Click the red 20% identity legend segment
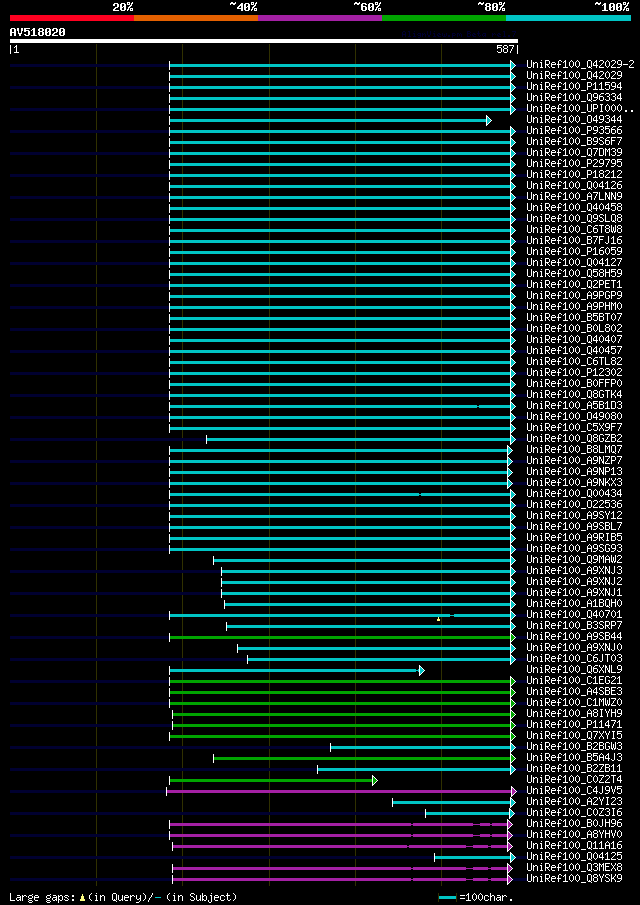Viewport: 640px width, 905px height. pyautogui.click(x=72, y=18)
